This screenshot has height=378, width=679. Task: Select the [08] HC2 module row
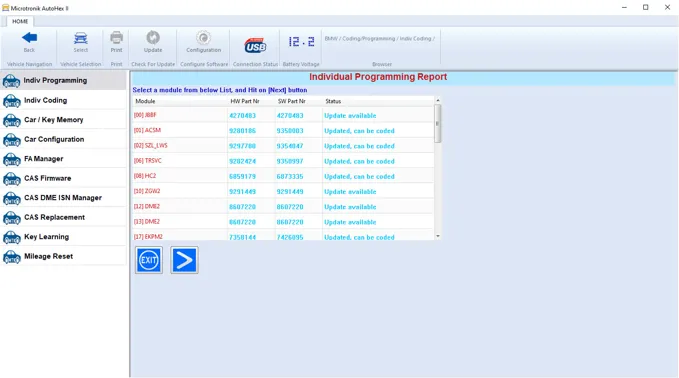point(283,176)
